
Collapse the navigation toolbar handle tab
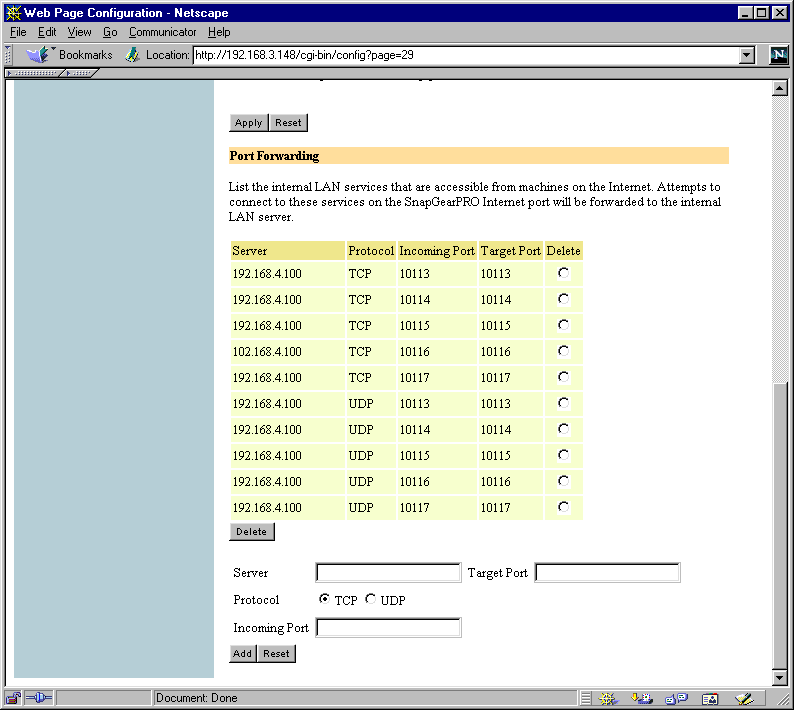point(34,73)
